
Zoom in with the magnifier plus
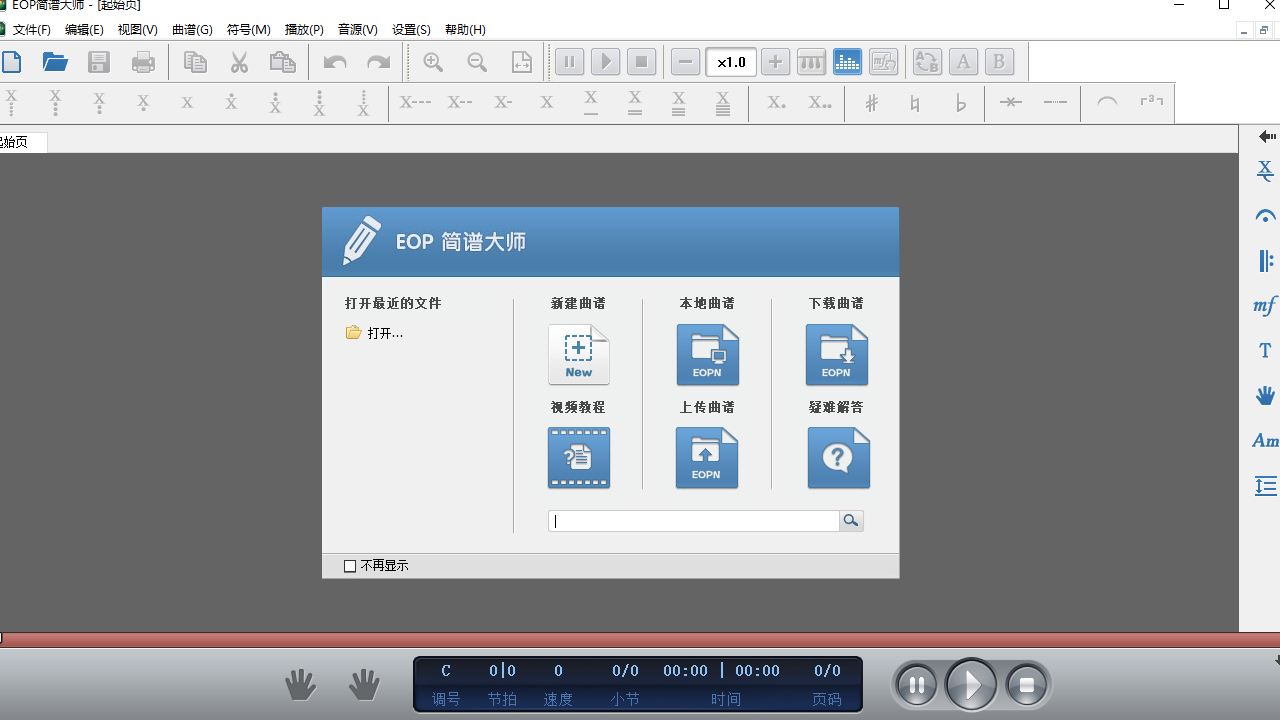[433, 62]
